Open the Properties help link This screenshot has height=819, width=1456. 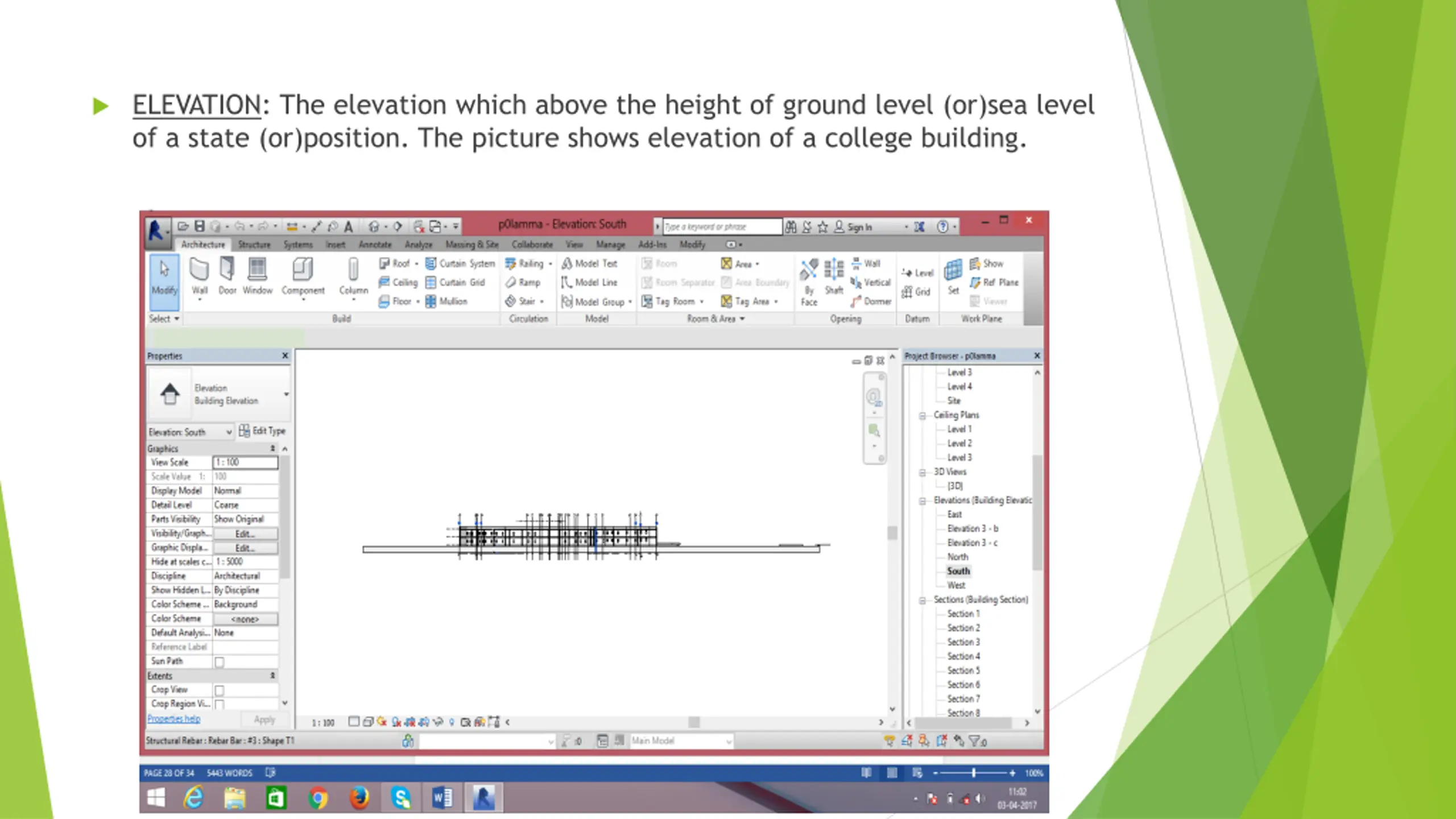(x=173, y=719)
